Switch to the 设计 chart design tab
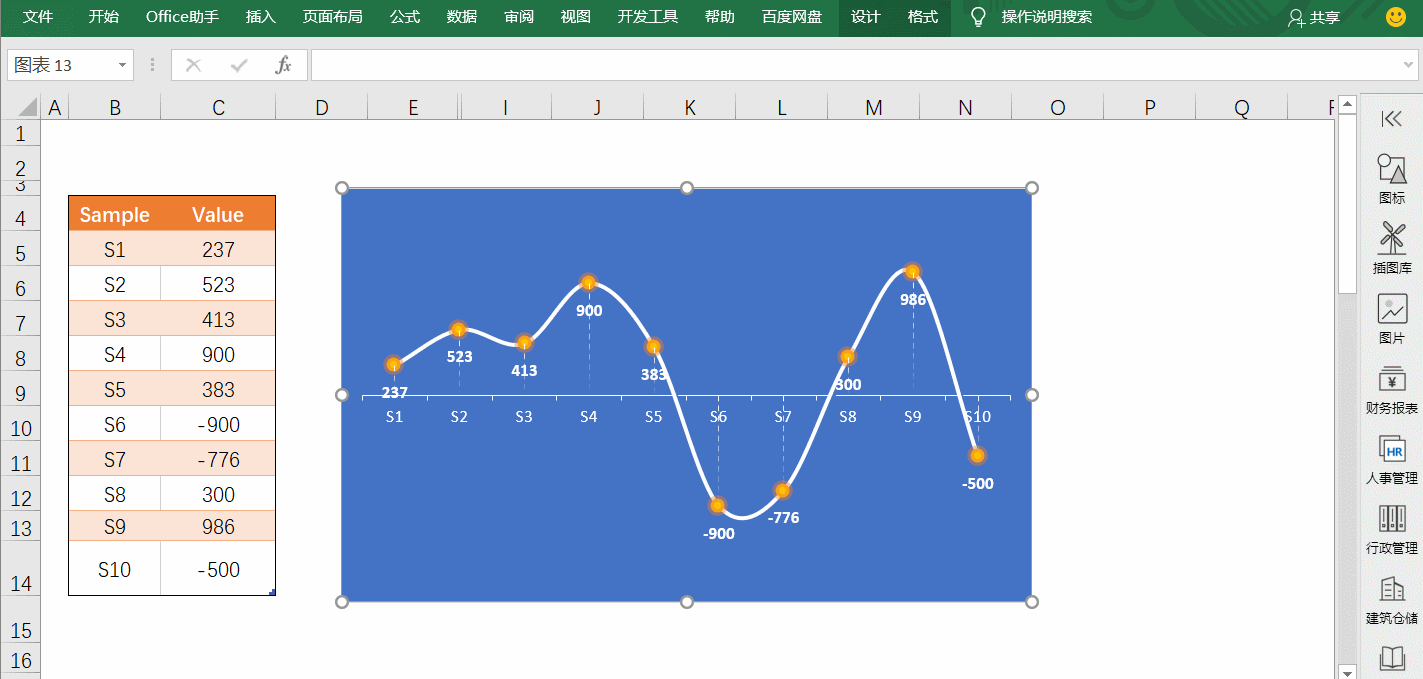 click(x=866, y=17)
